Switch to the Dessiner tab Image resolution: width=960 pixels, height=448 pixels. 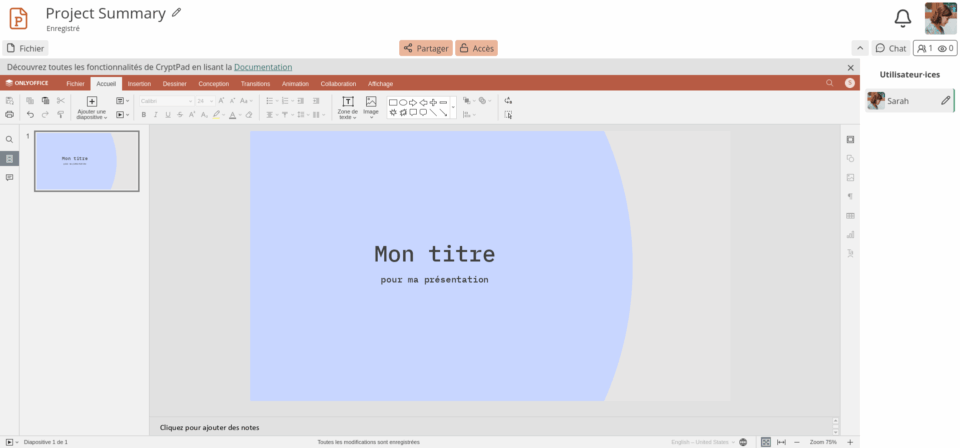[x=174, y=84]
